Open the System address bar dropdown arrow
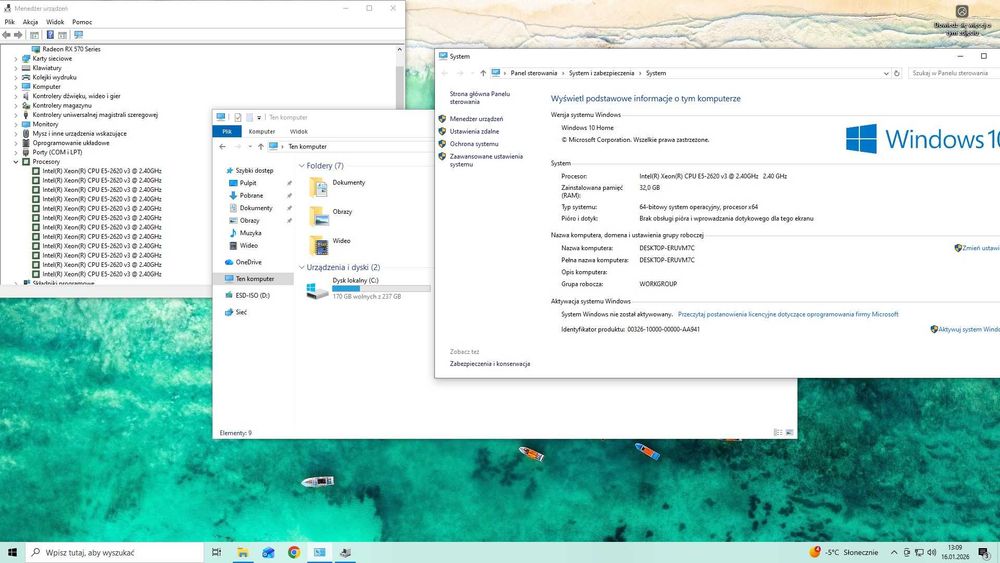The width and height of the screenshot is (1000, 563). pyautogui.click(x=886, y=73)
